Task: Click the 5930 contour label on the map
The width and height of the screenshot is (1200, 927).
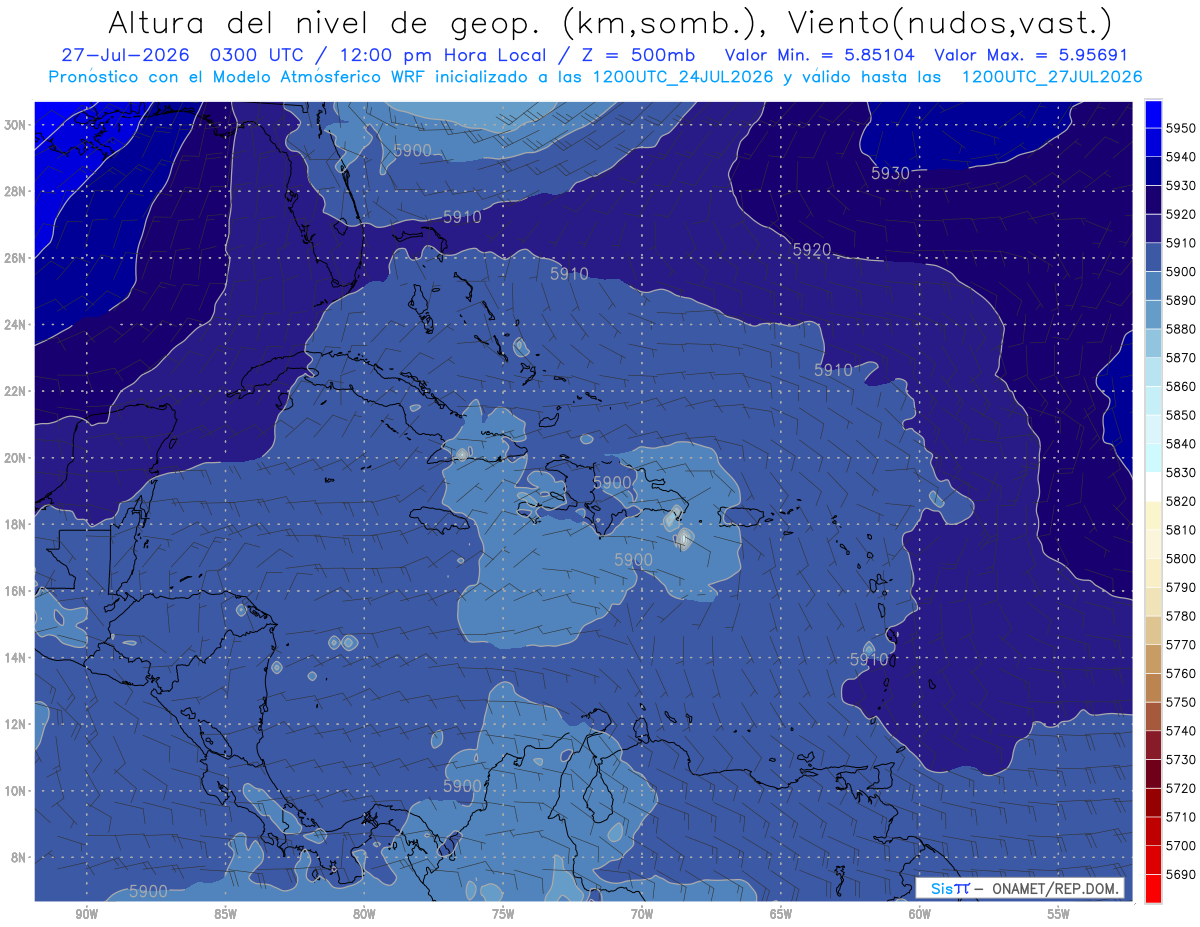Action: pos(890,173)
